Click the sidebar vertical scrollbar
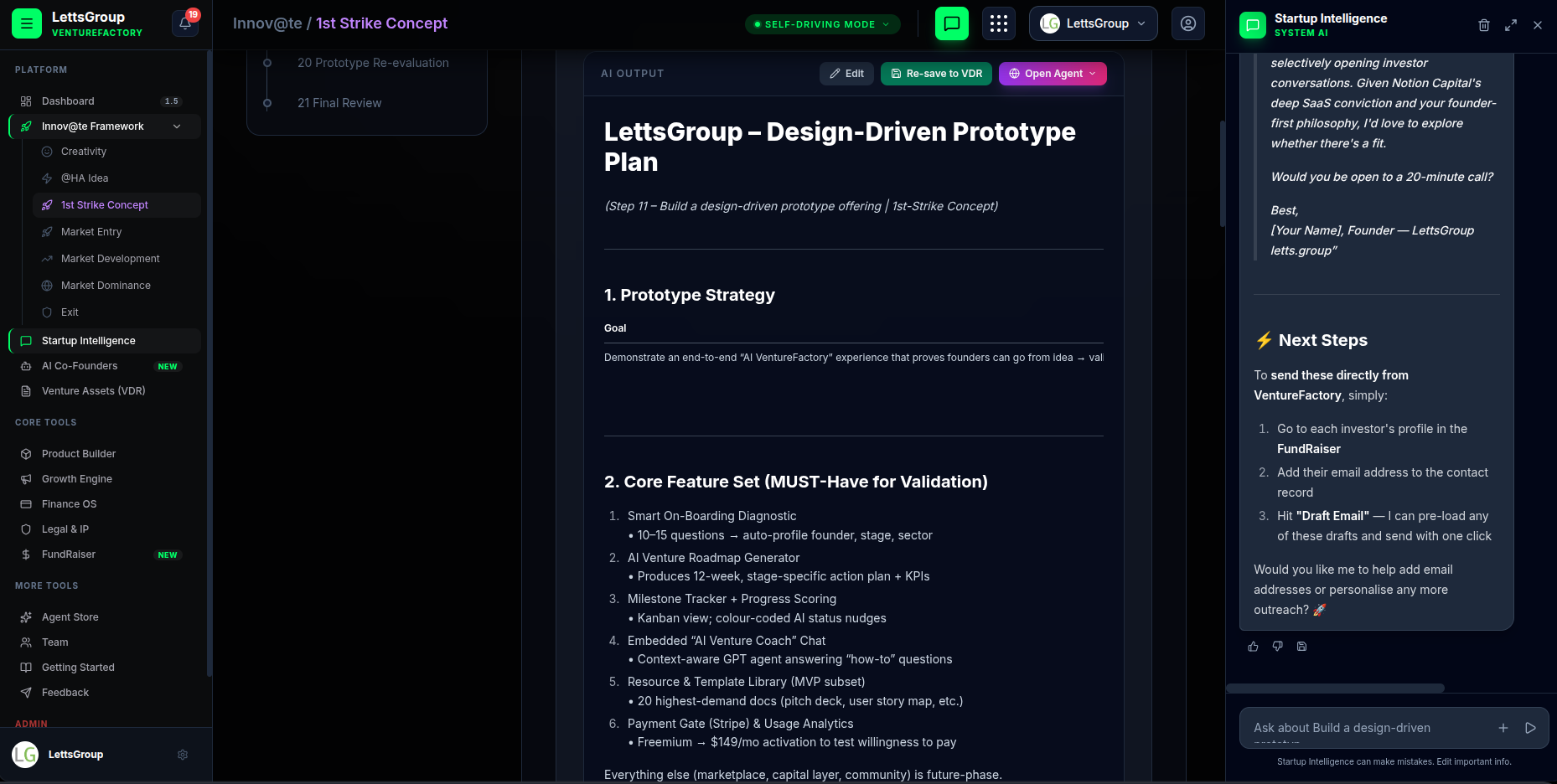 coord(209,364)
